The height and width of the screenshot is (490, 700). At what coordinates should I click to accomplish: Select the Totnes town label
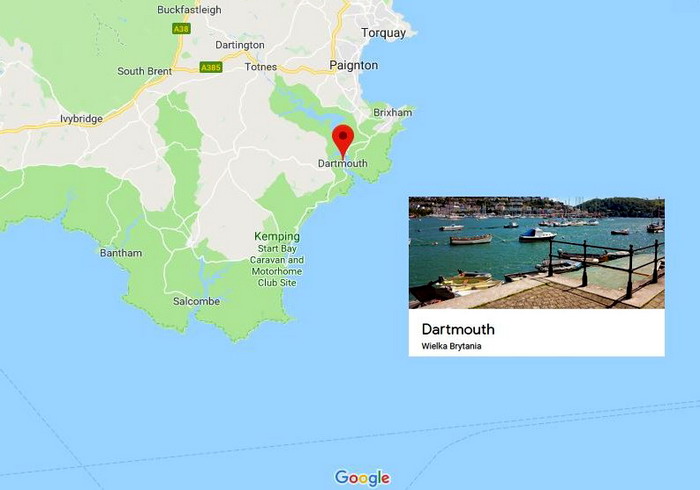point(261,67)
